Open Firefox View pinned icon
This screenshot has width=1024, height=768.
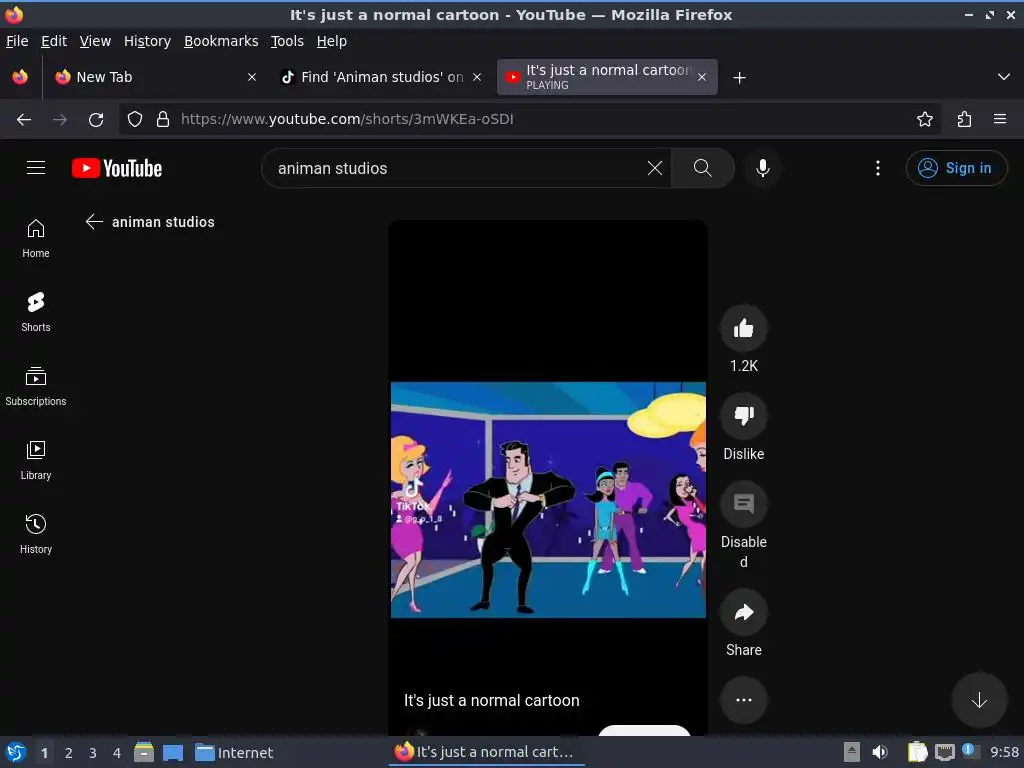(x=20, y=77)
